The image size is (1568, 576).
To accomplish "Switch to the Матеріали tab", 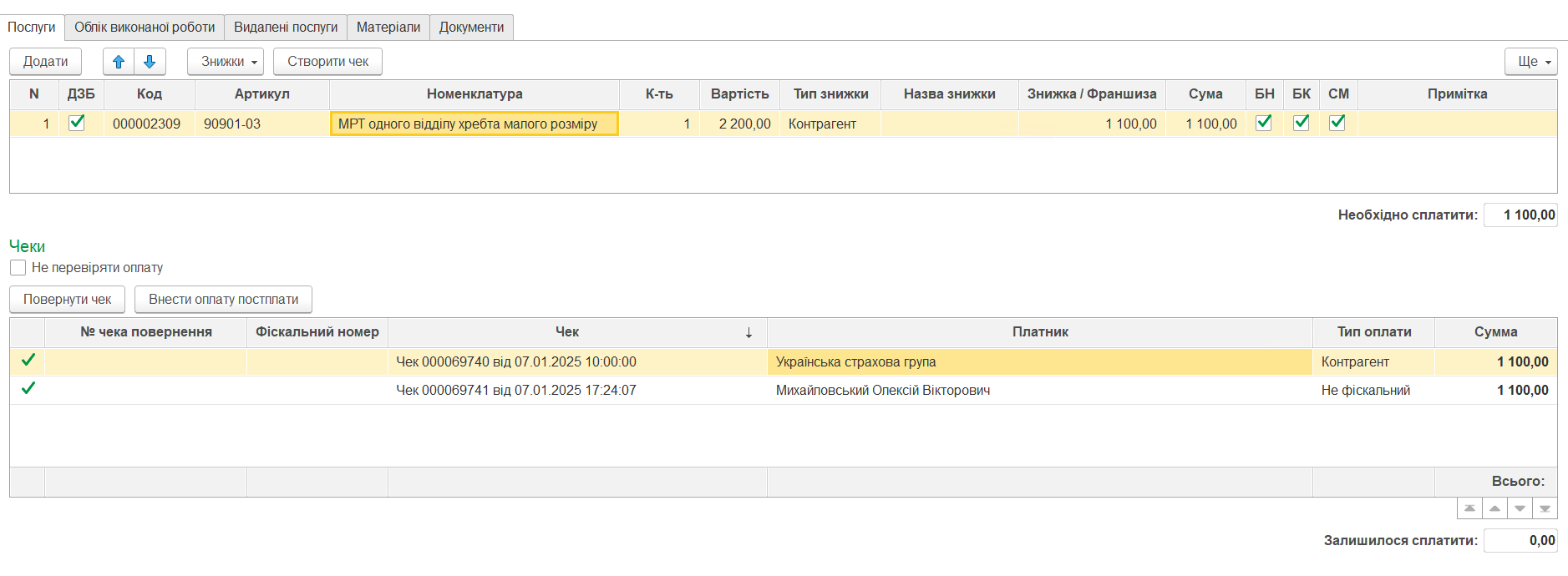I will 388,28.
